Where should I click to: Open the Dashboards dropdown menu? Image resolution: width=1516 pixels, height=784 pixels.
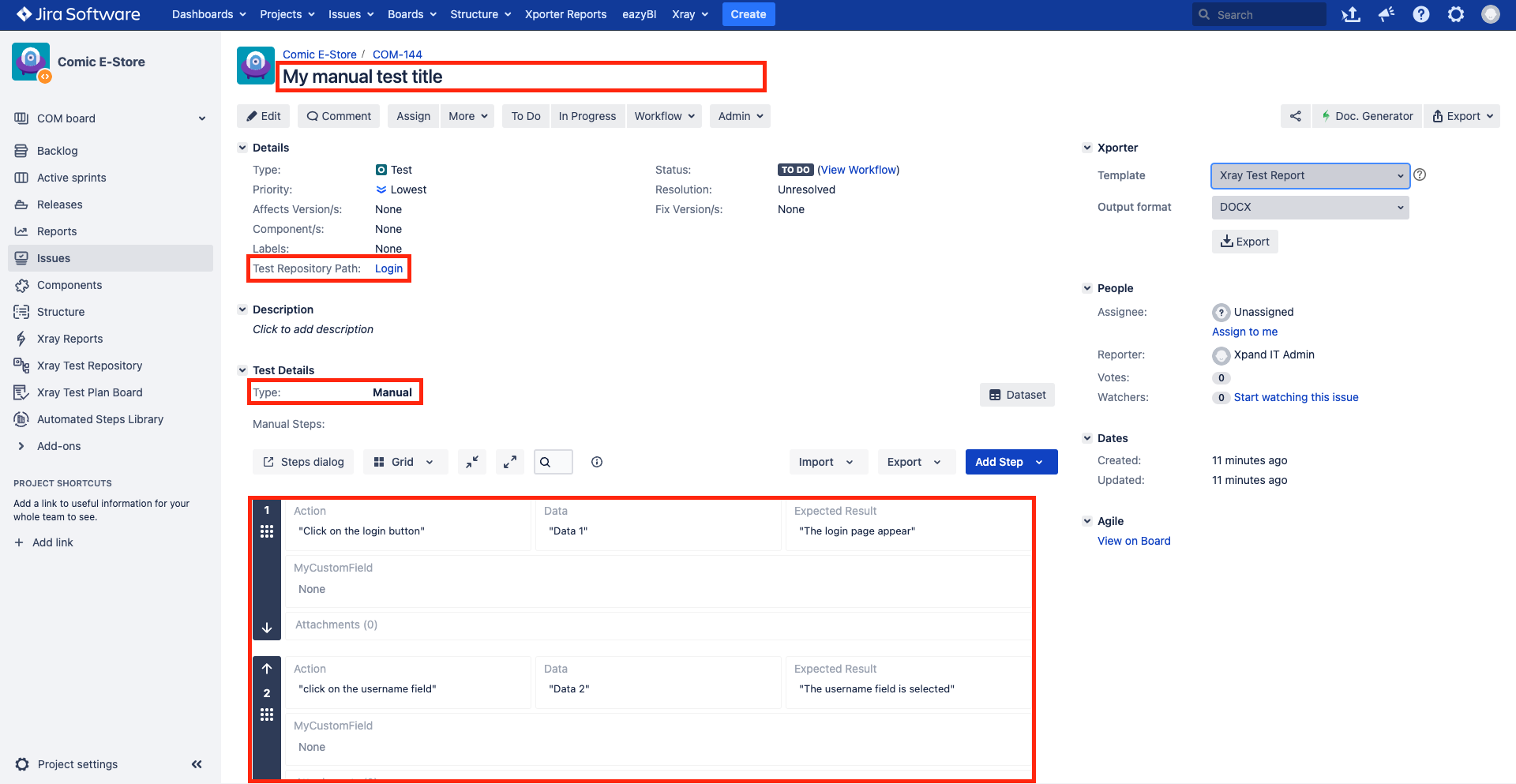click(208, 14)
